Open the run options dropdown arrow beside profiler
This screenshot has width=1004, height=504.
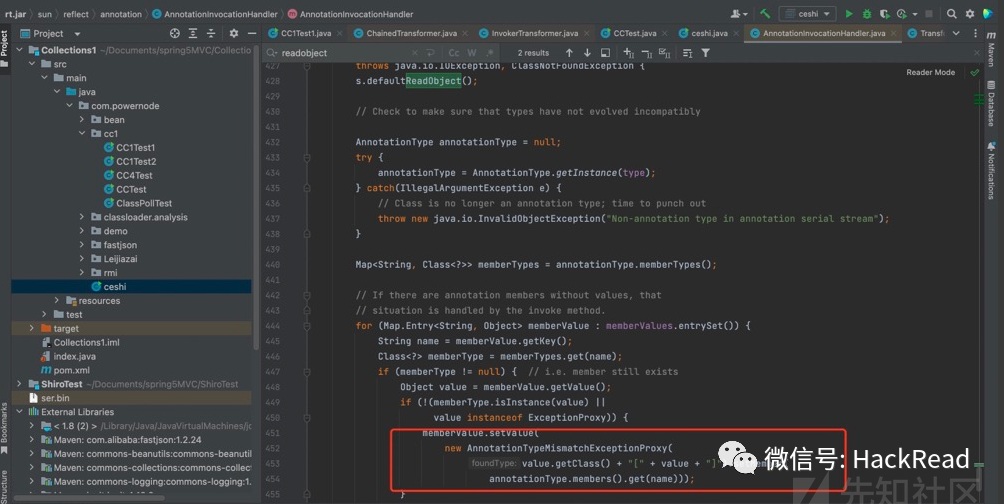point(914,14)
